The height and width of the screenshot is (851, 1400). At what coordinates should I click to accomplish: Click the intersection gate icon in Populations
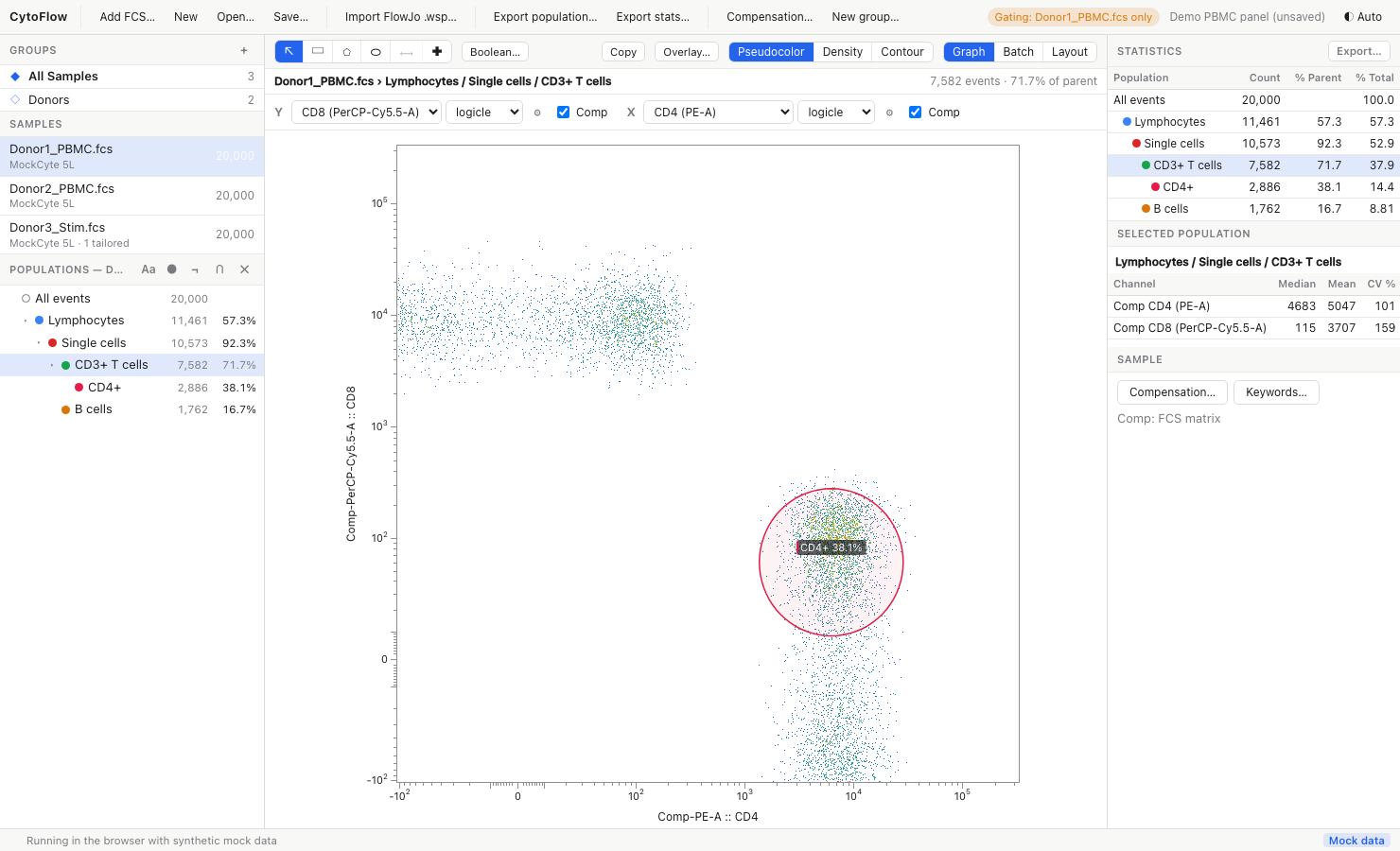coord(219,269)
